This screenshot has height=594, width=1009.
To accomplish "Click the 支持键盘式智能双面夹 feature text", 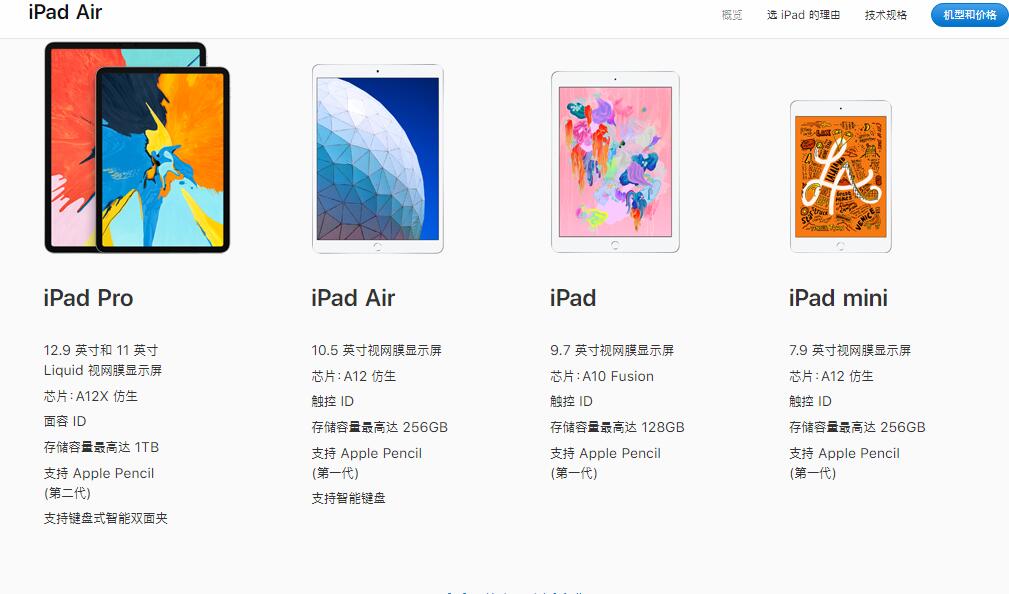I will pos(106,518).
